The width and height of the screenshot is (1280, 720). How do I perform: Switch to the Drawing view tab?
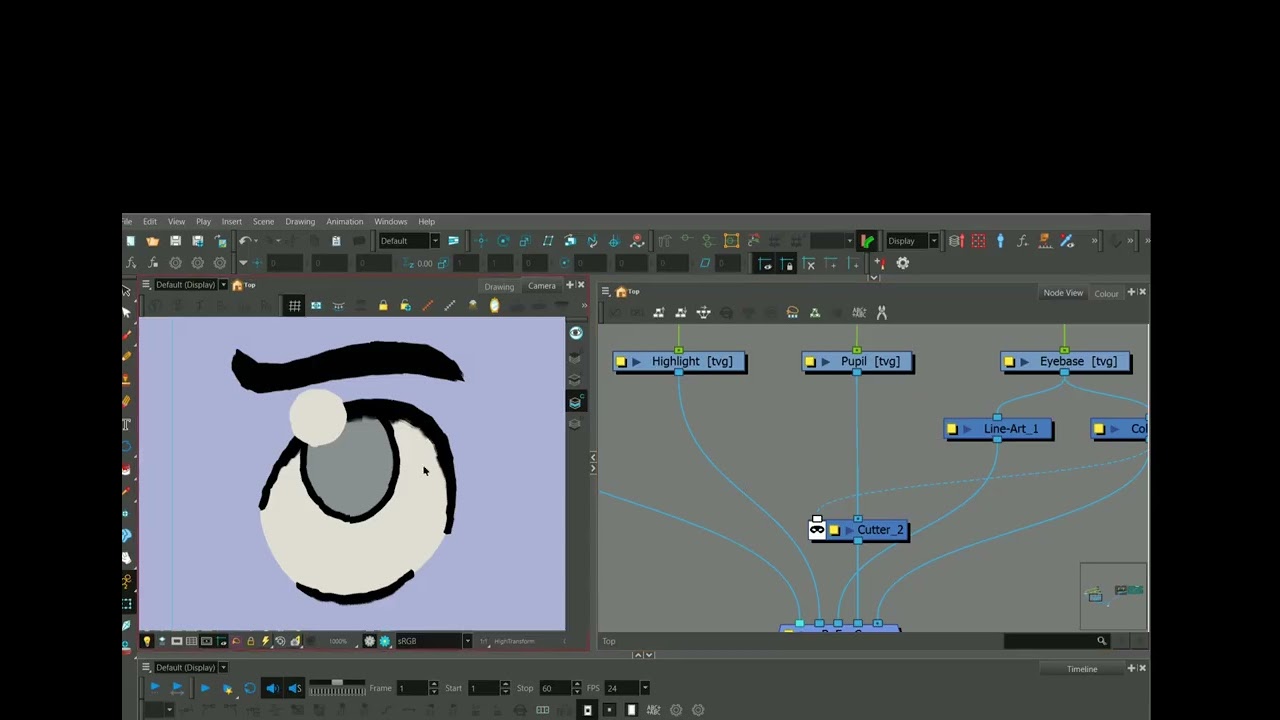(x=499, y=287)
